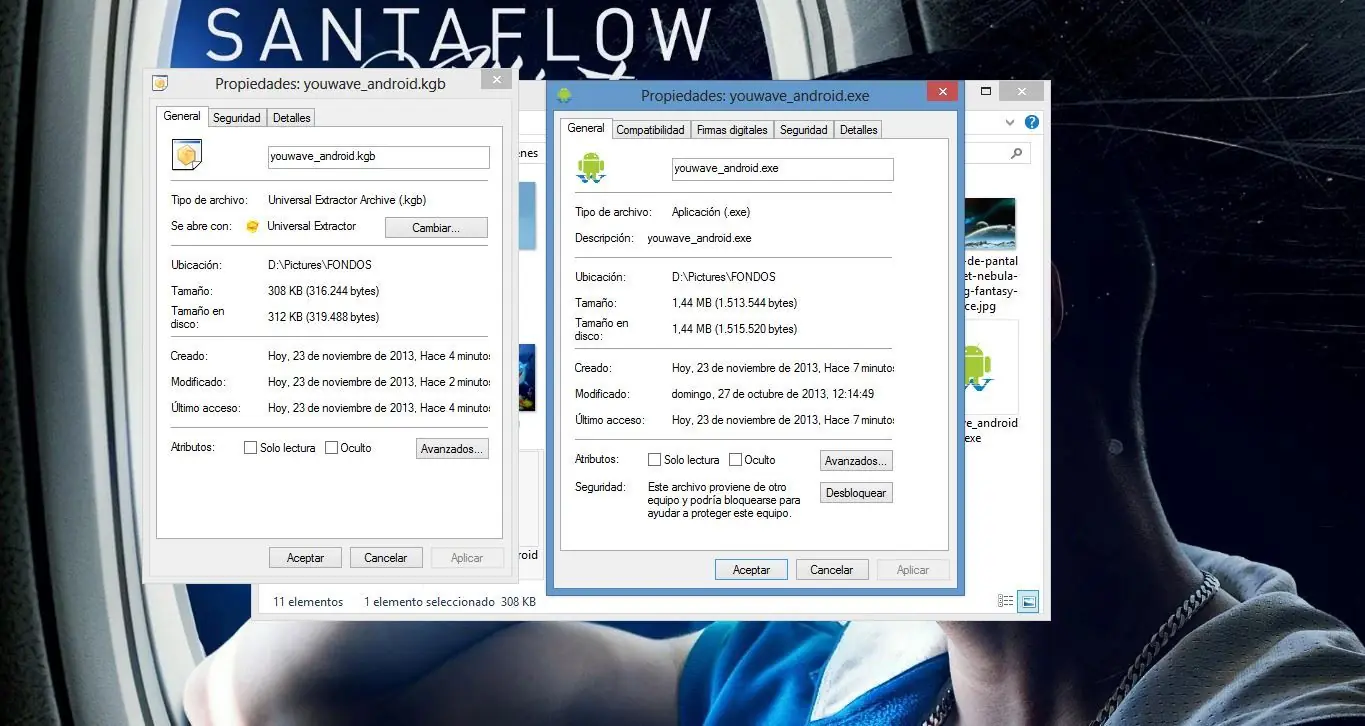The height and width of the screenshot is (726, 1365).
Task: Switch Explorer to details view using the status bar icon
Action: [1005, 601]
